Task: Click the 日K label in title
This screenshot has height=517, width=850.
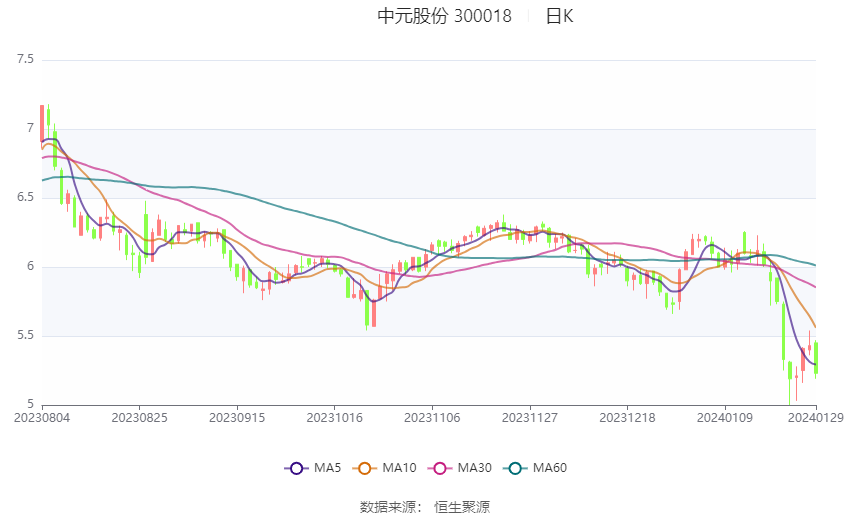Action: (559, 16)
